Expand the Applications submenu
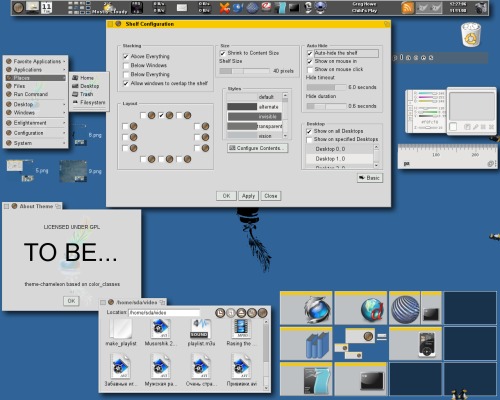The image size is (500, 400). [36, 70]
